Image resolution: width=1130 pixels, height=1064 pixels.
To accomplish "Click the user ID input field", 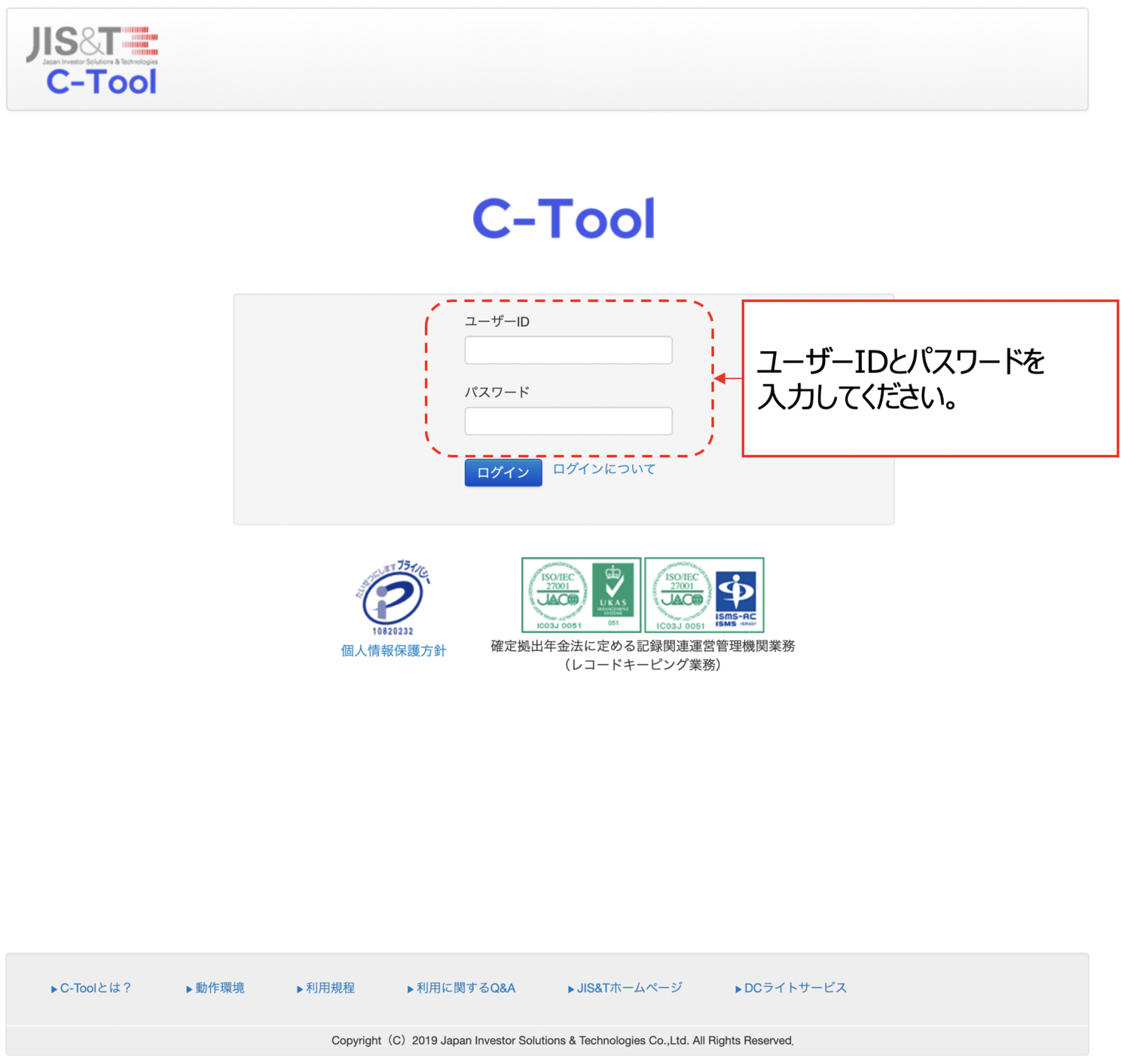I will [x=568, y=350].
